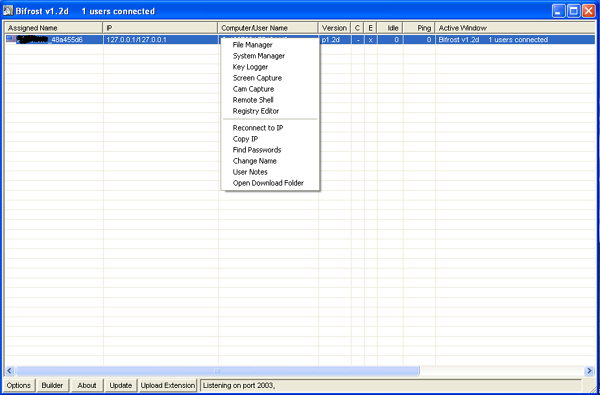Click the p1.2d version cell
Viewport: 600px width, 395px height.
[x=335, y=40]
